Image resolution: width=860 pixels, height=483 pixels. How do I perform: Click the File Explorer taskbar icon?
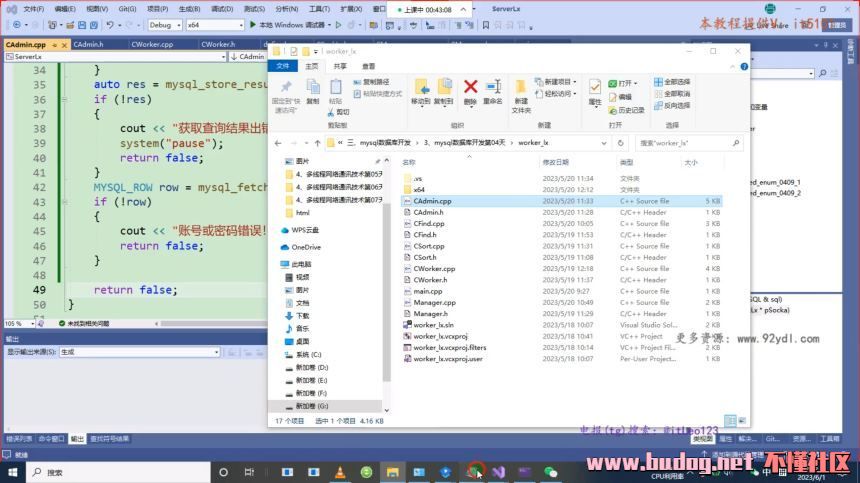click(x=393, y=472)
